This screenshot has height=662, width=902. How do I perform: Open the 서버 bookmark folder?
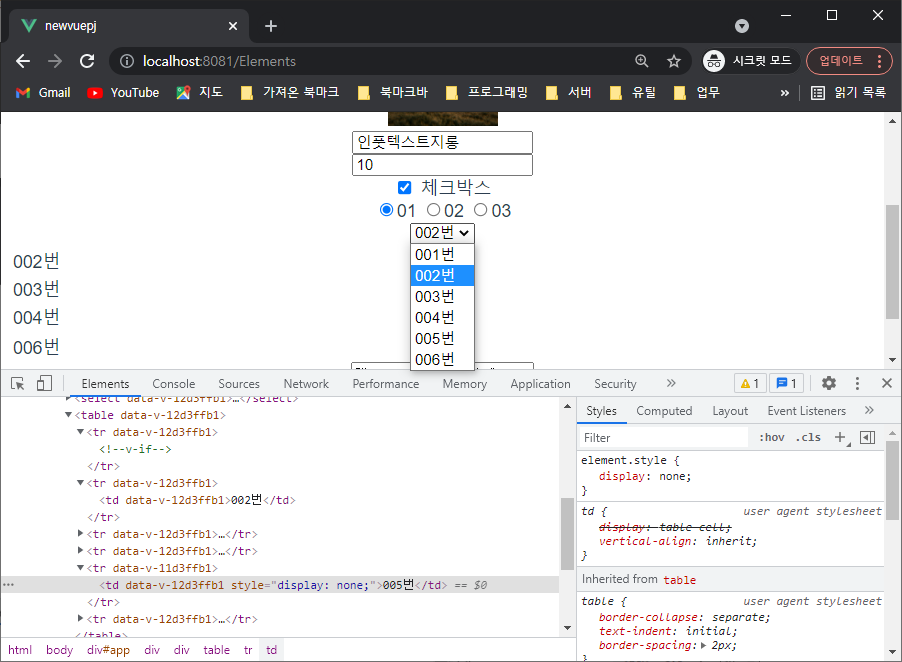(568, 93)
